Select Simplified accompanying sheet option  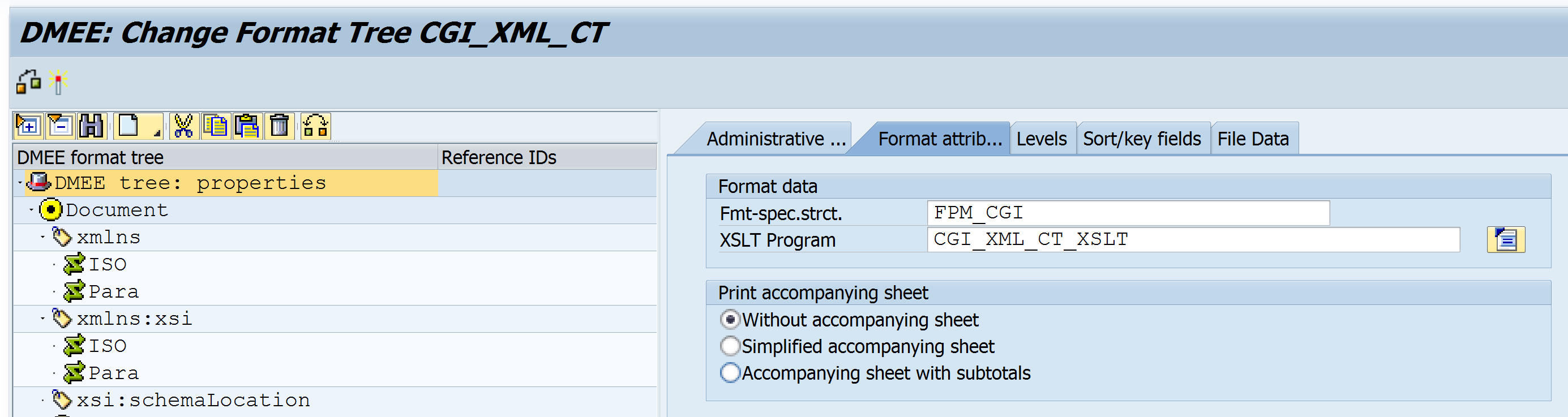click(x=730, y=346)
